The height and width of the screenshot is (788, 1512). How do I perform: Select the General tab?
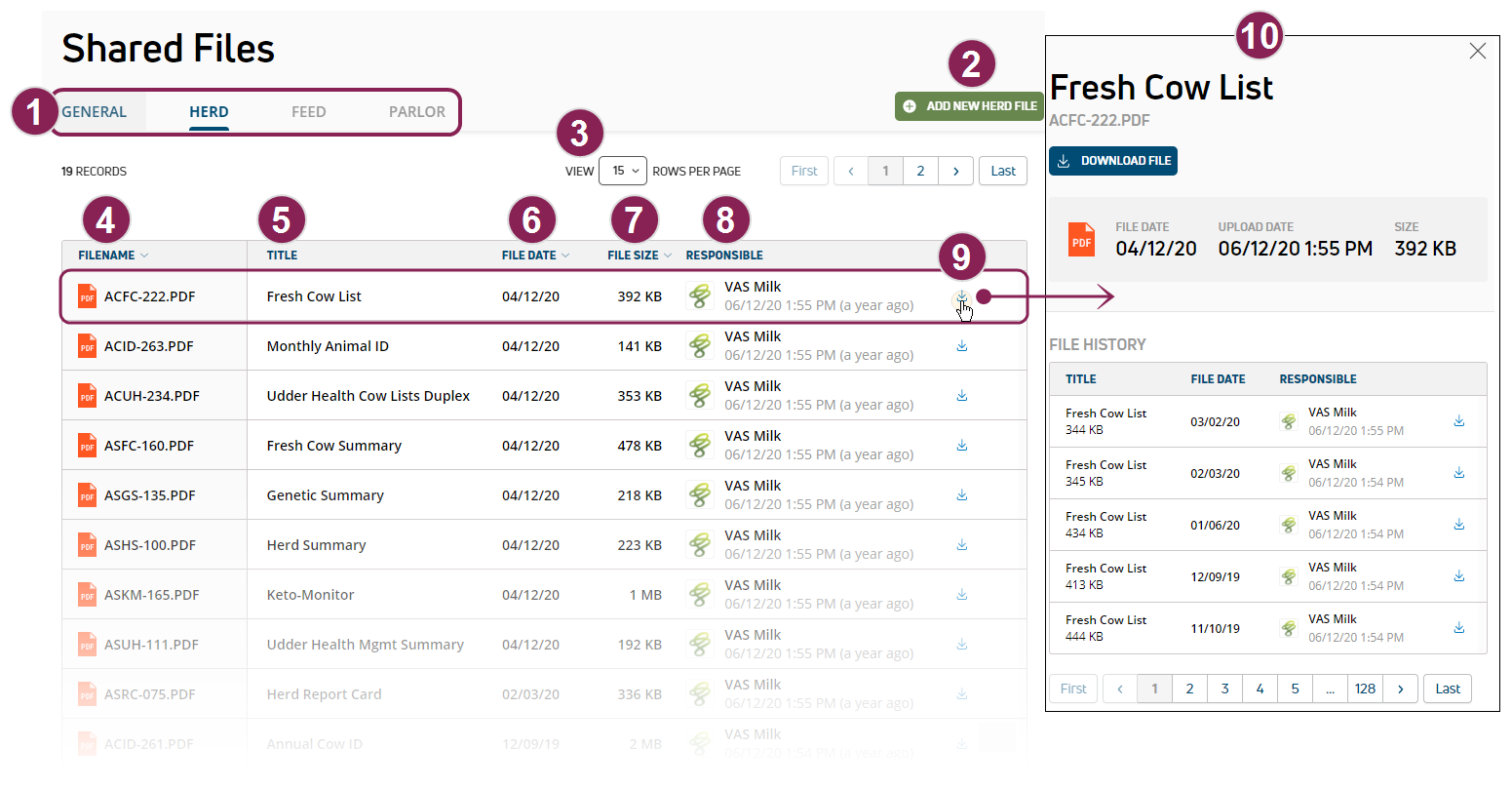95,112
